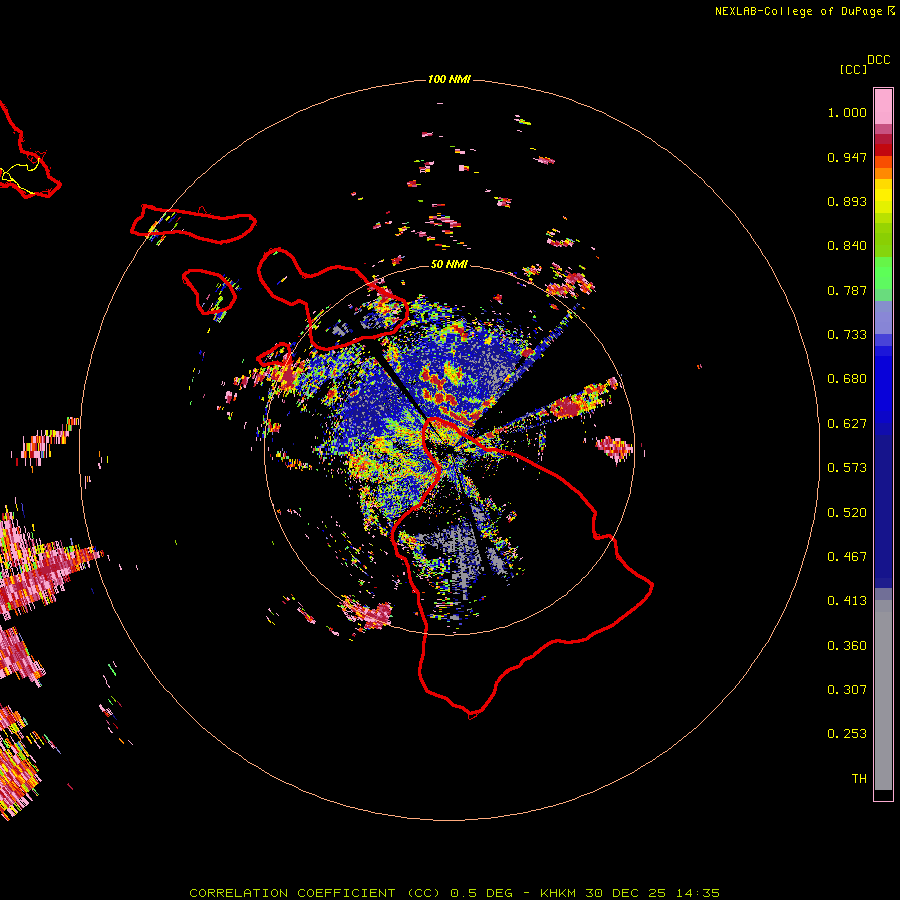Screen dimensions: 900x900
Task: Select the 0.467 scale value
Action: point(847,557)
